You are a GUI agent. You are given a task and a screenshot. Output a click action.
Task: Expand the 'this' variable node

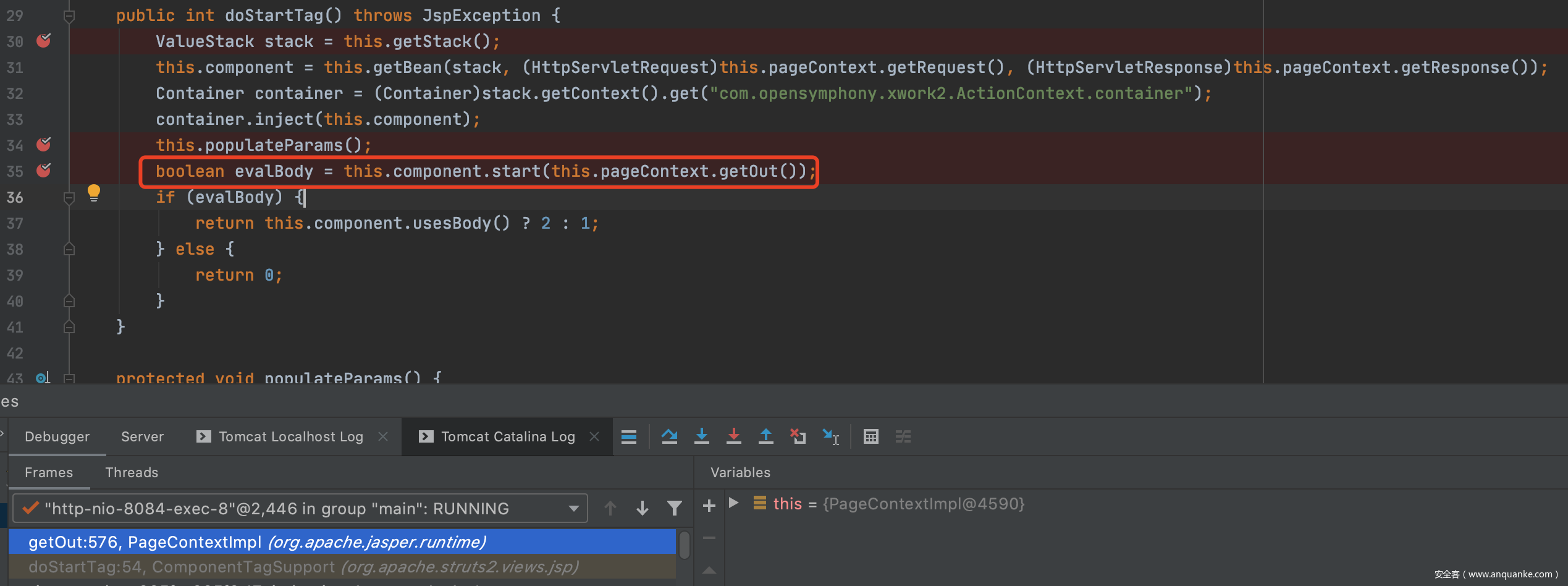tap(734, 503)
